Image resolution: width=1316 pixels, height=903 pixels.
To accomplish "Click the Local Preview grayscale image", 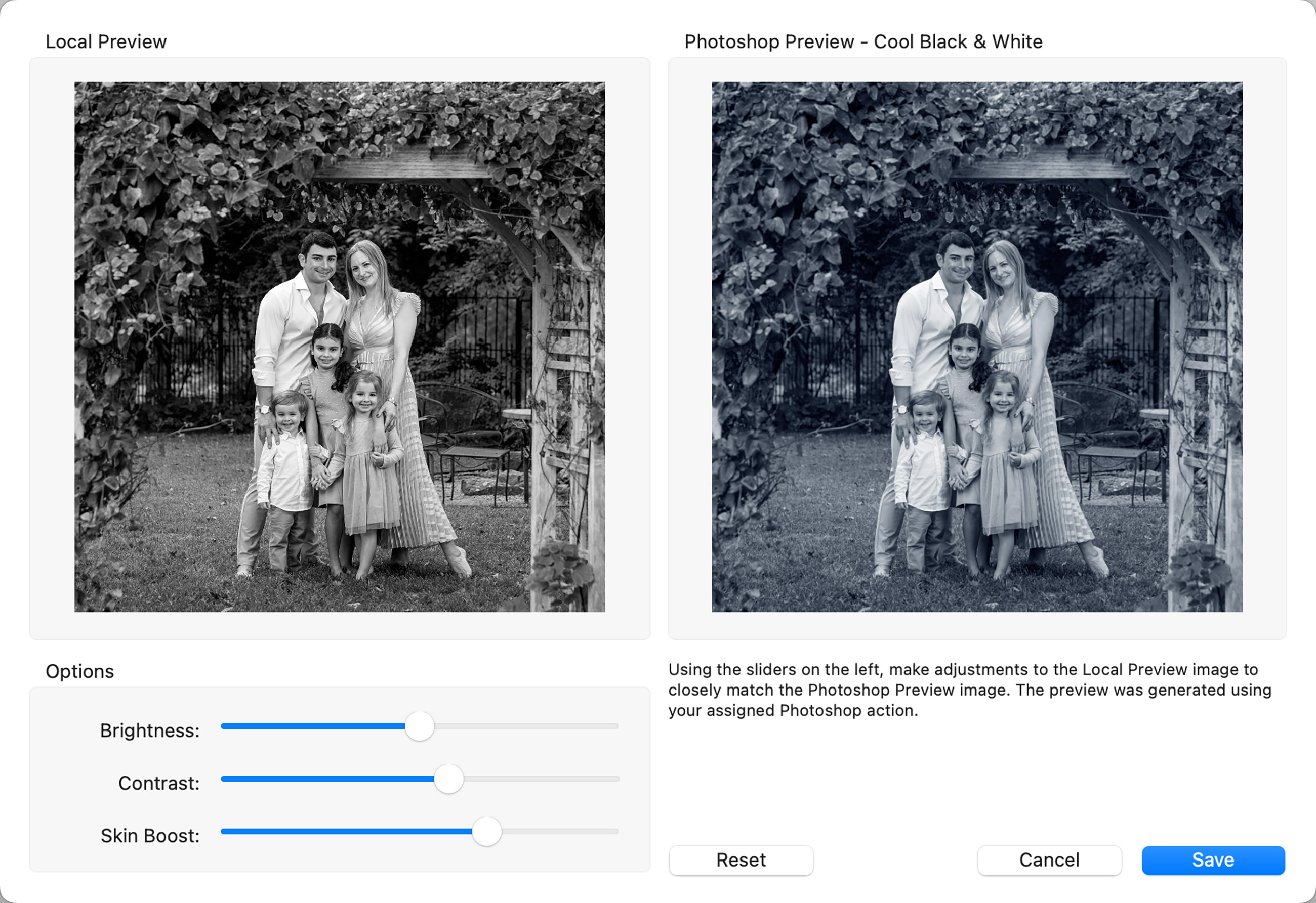I will point(340,347).
